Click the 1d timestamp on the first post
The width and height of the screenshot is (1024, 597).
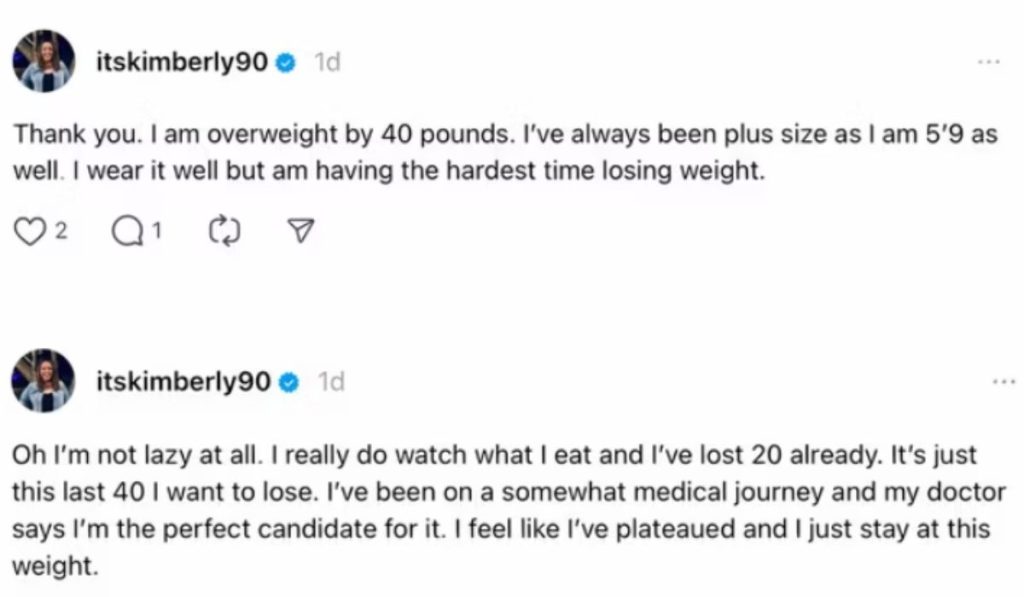(x=327, y=63)
